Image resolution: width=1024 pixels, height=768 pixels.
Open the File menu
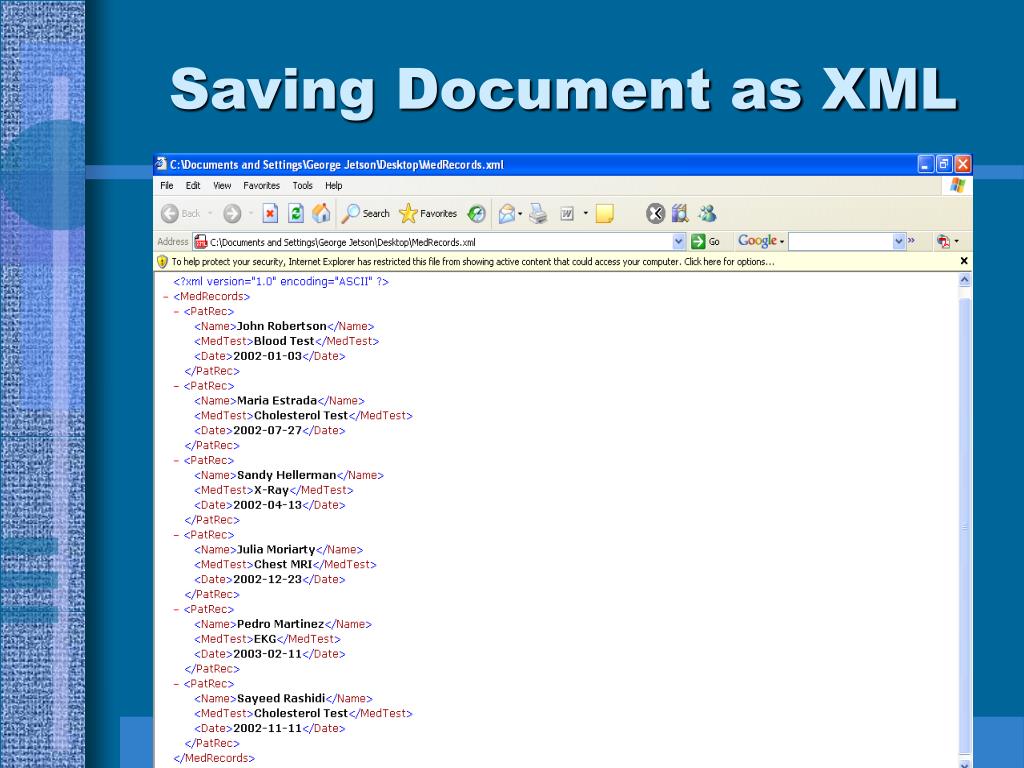tap(167, 185)
